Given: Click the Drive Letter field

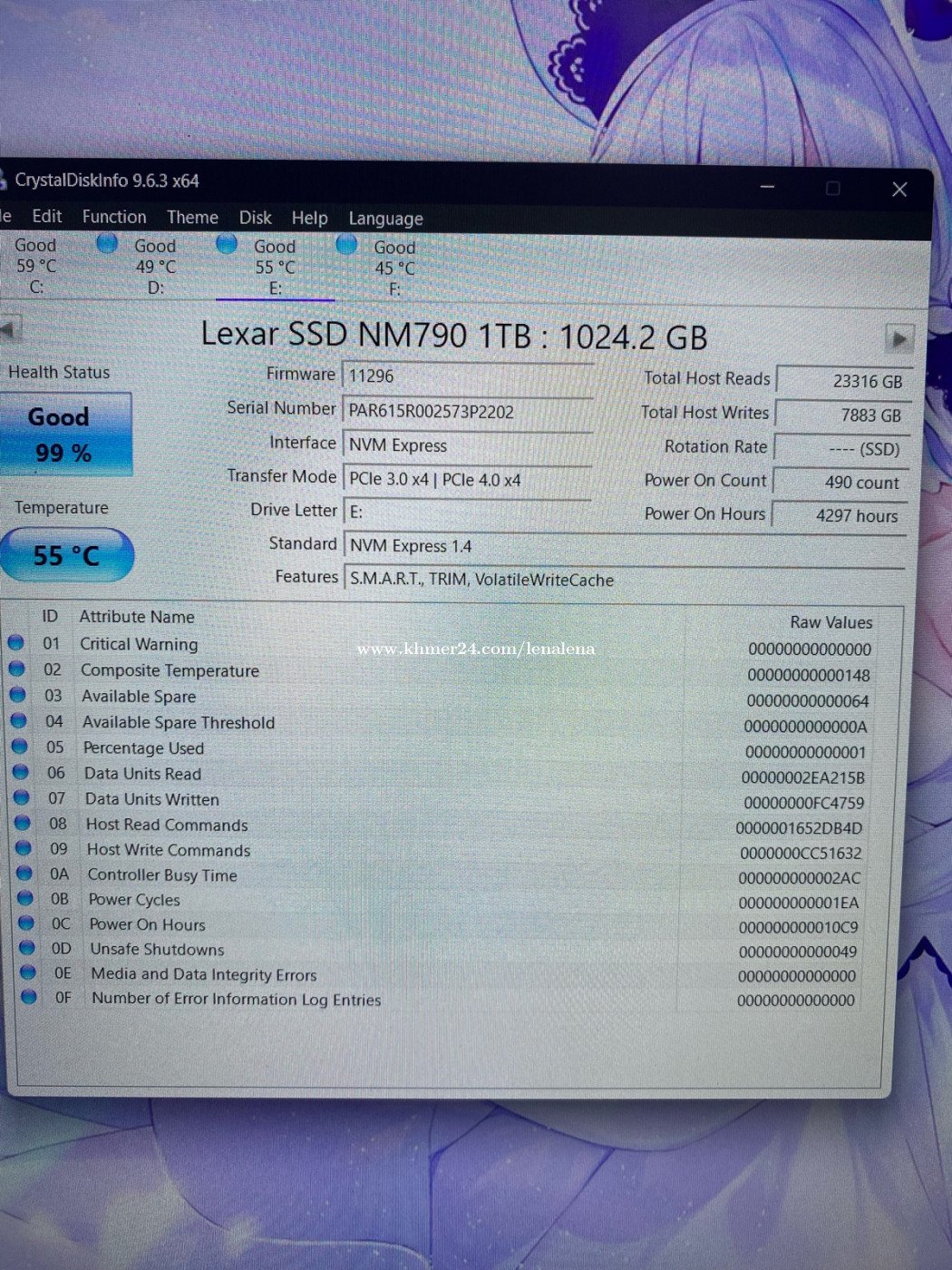Looking at the screenshot, I should (x=467, y=513).
